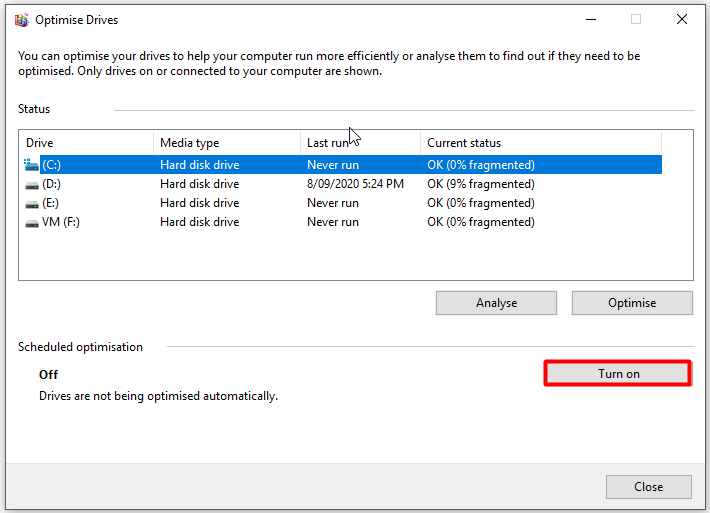Viewport: 710px width, 513px height.
Task: Select the E: drive icon
Action: (32, 204)
